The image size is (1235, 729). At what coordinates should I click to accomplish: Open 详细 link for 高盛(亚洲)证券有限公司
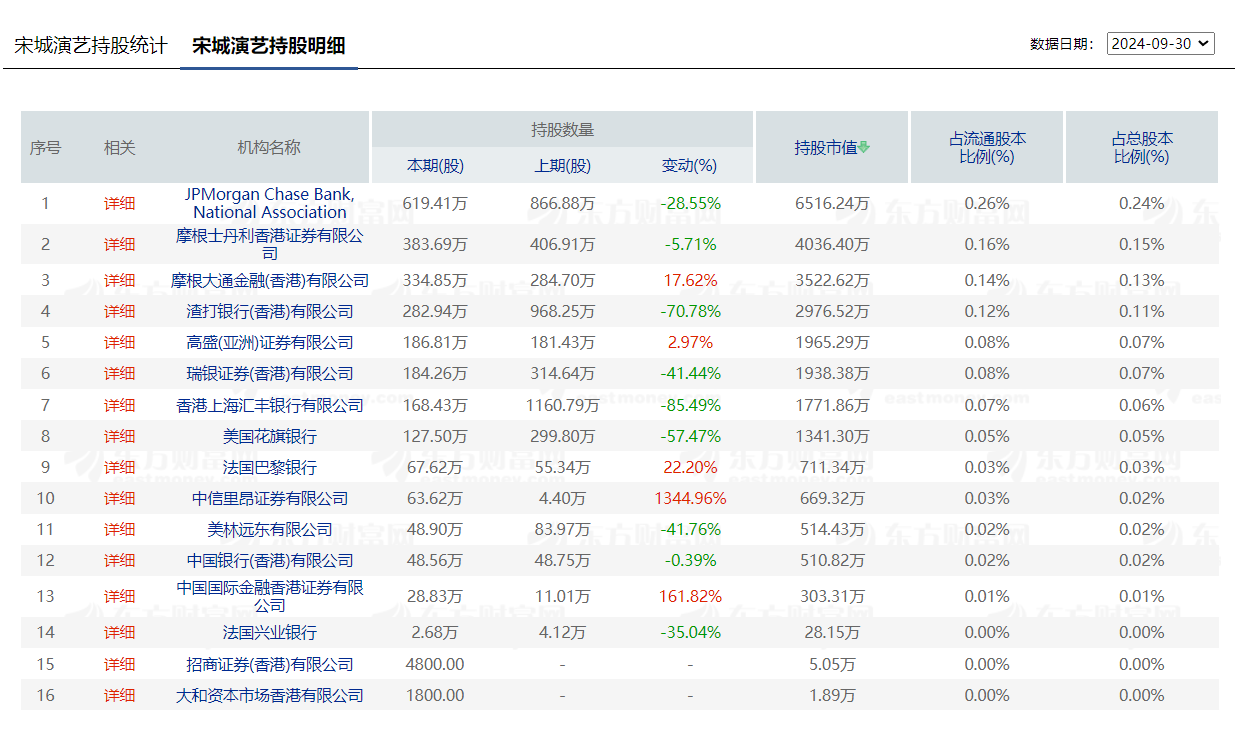[119, 342]
